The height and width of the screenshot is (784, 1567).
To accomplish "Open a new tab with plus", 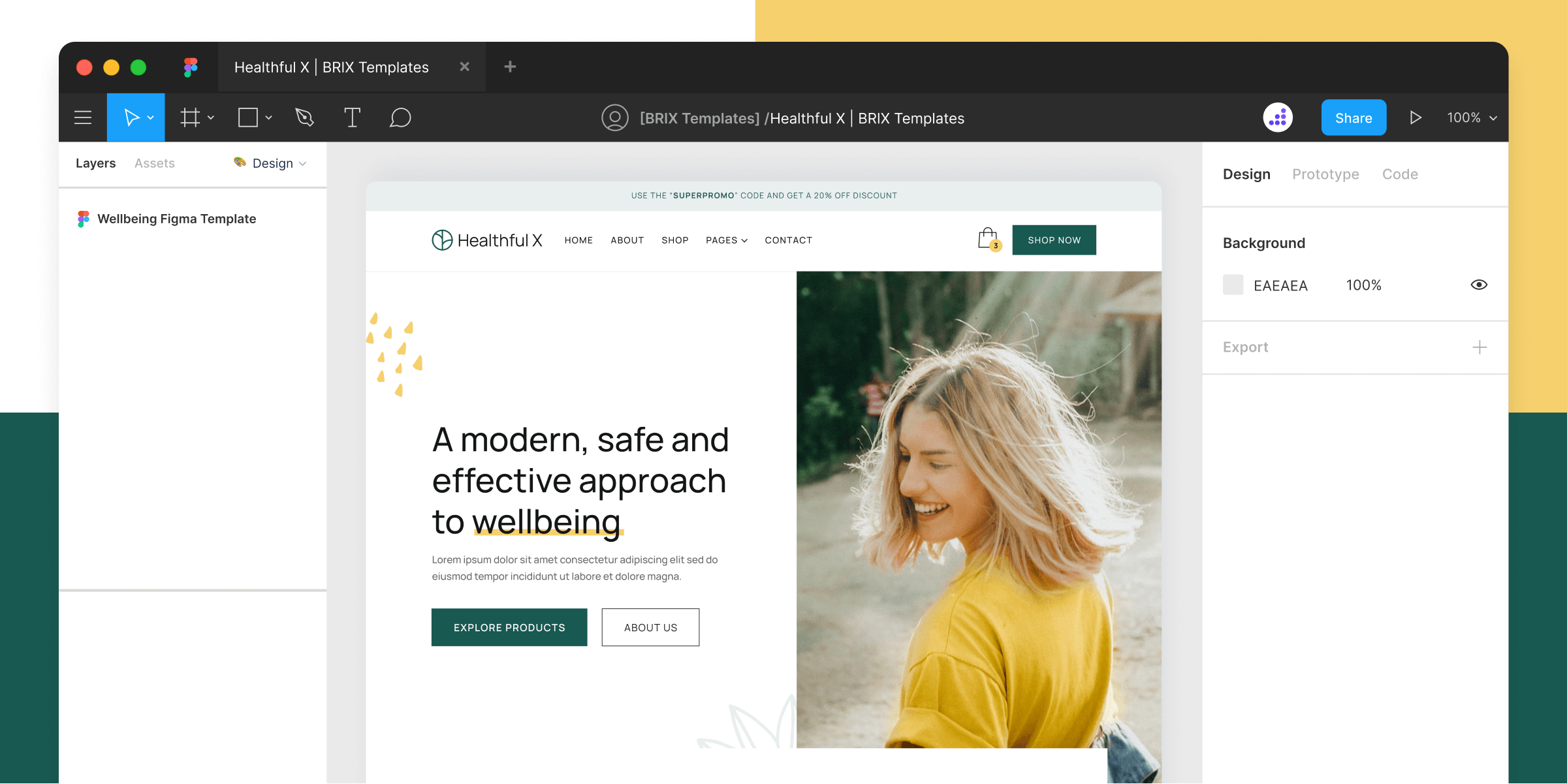I will coord(510,67).
